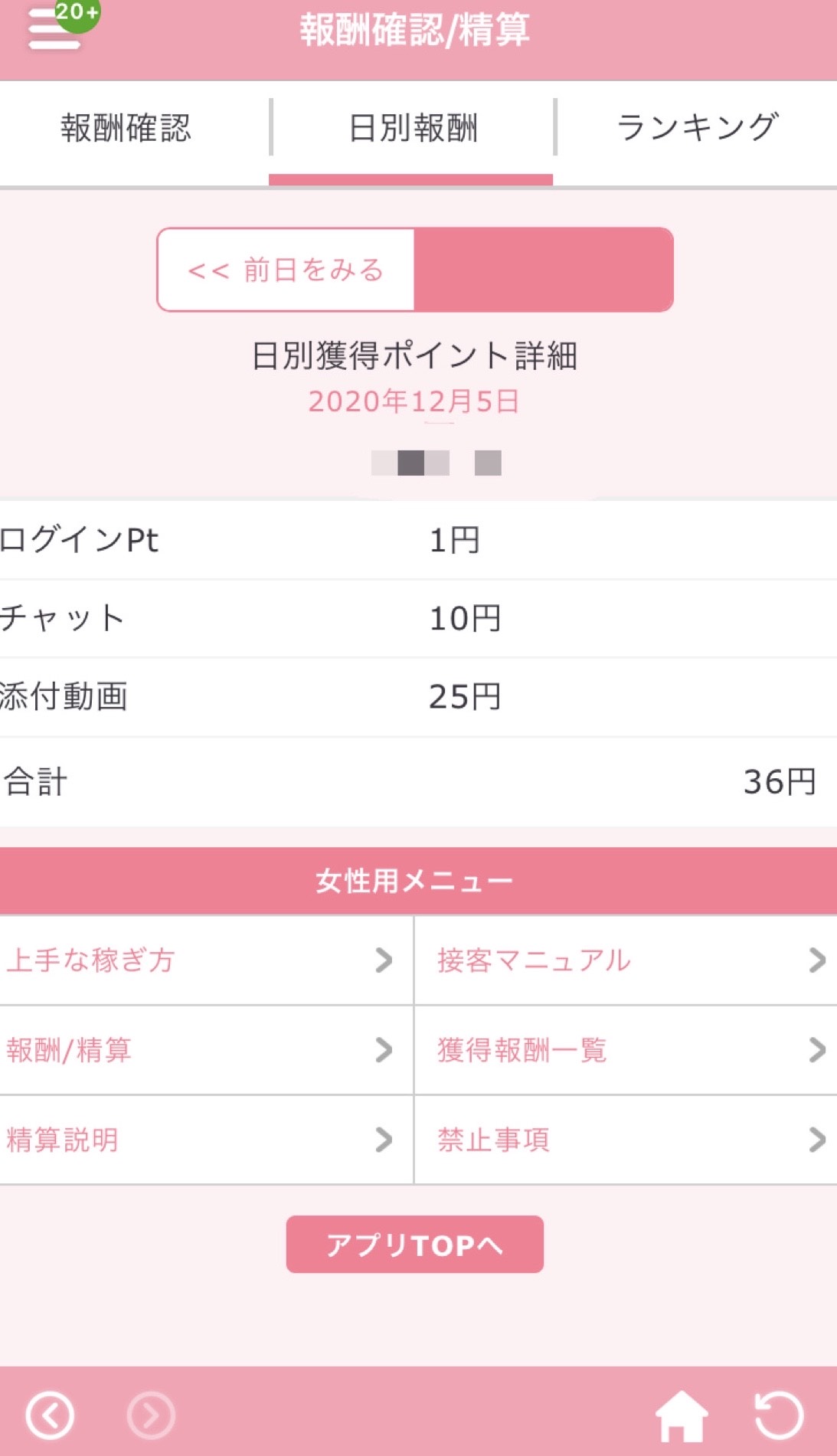Tap chevron beside 禁止事項

(816, 1140)
